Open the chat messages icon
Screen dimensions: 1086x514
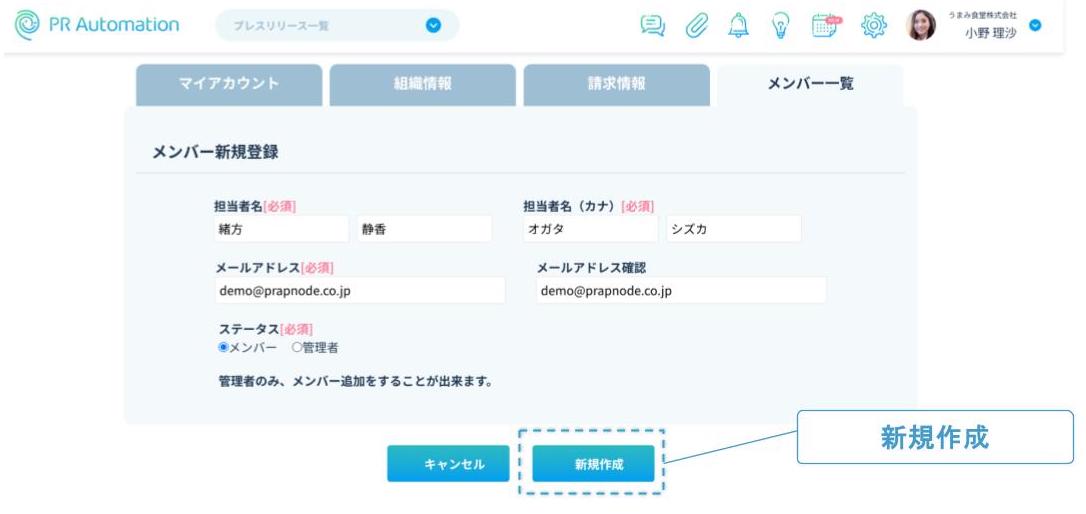click(653, 26)
